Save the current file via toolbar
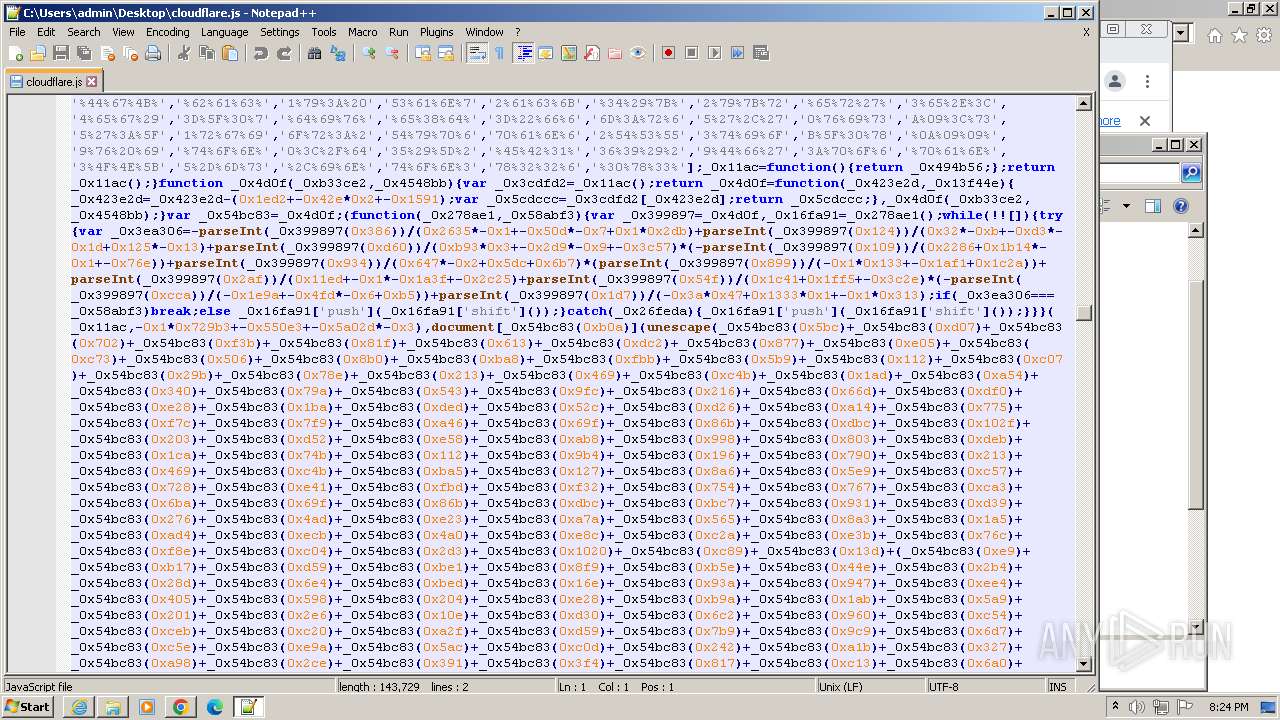This screenshot has height=720, width=1280. tap(61, 53)
